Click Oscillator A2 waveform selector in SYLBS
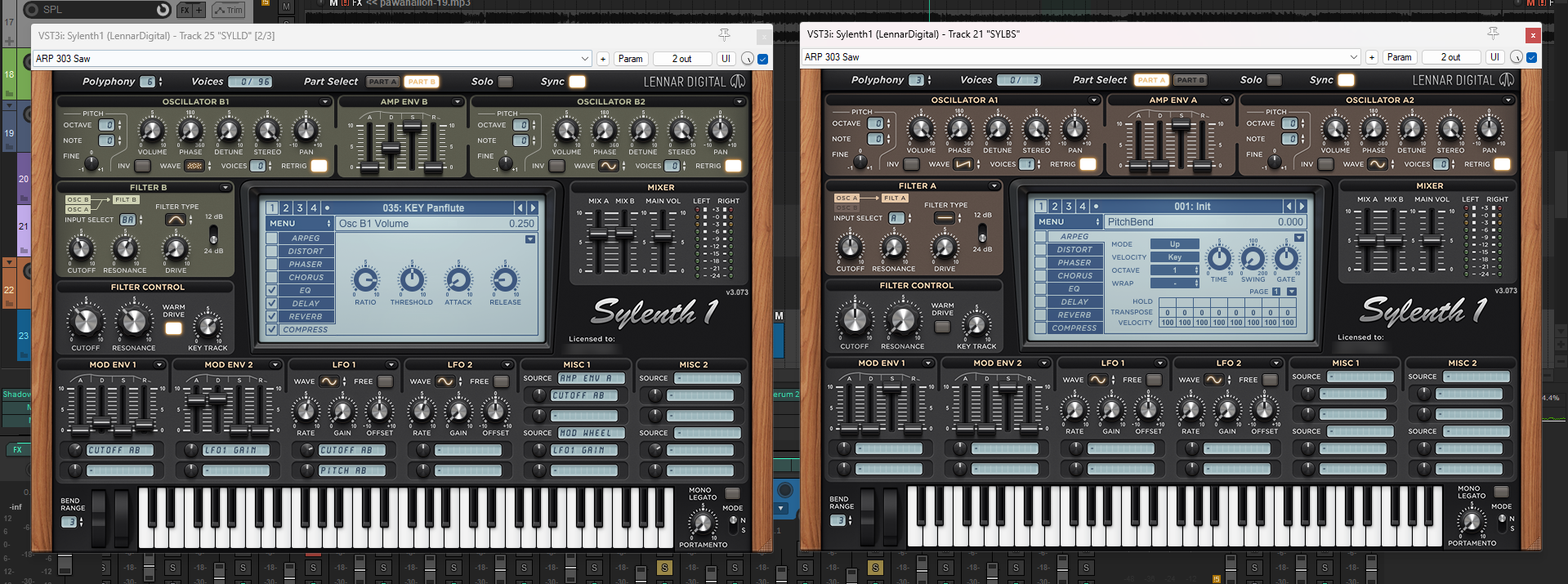This screenshot has height=584, width=1568. tap(1378, 164)
